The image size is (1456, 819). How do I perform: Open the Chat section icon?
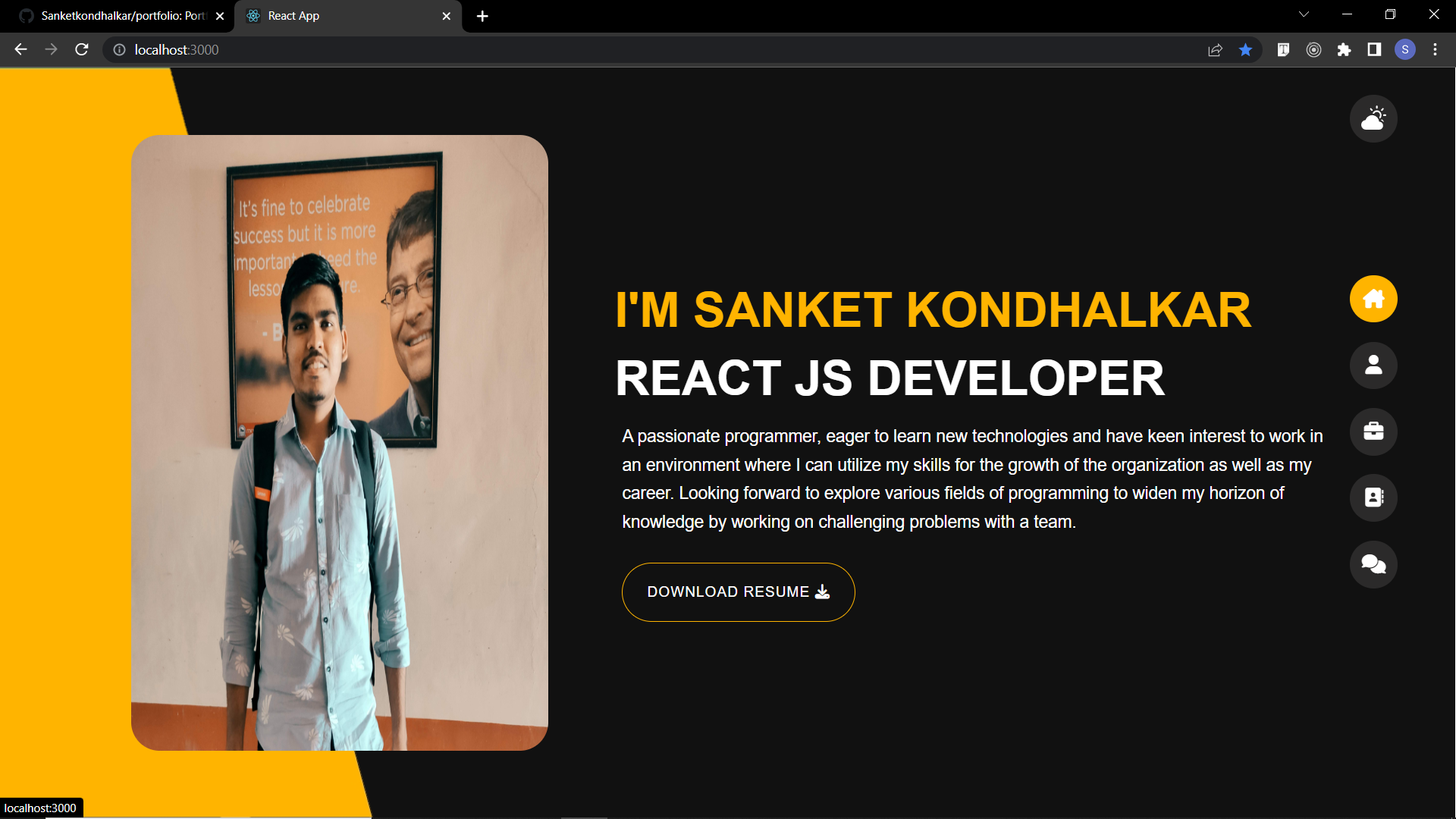(1373, 564)
